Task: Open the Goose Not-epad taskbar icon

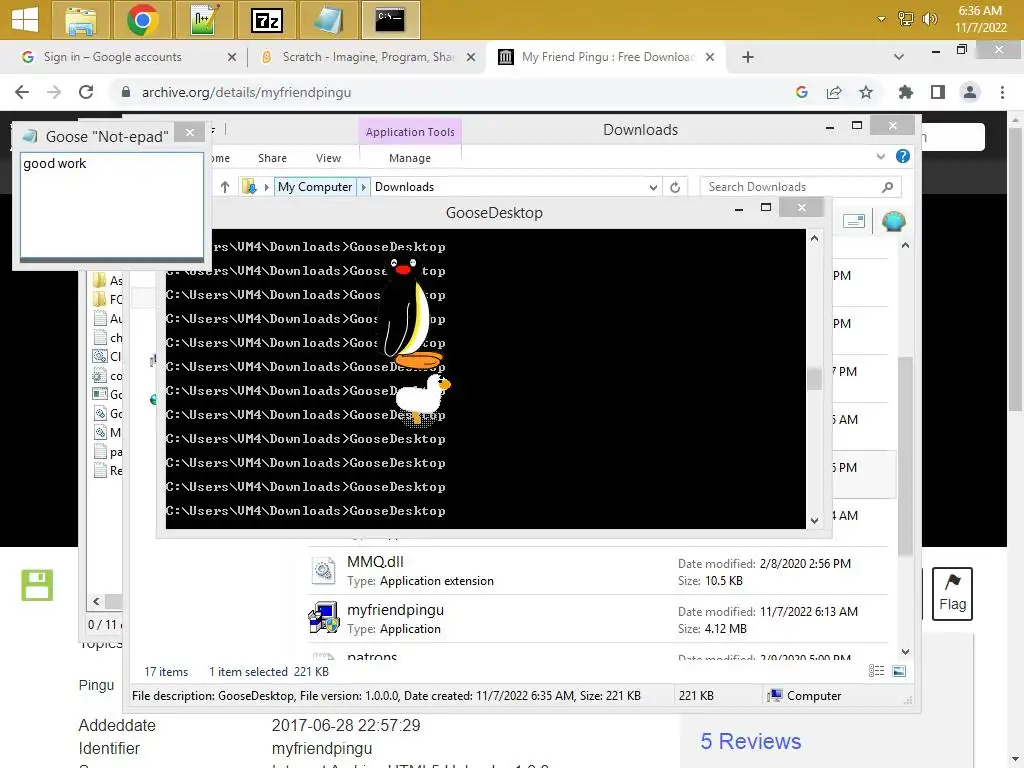Action: 328,20
